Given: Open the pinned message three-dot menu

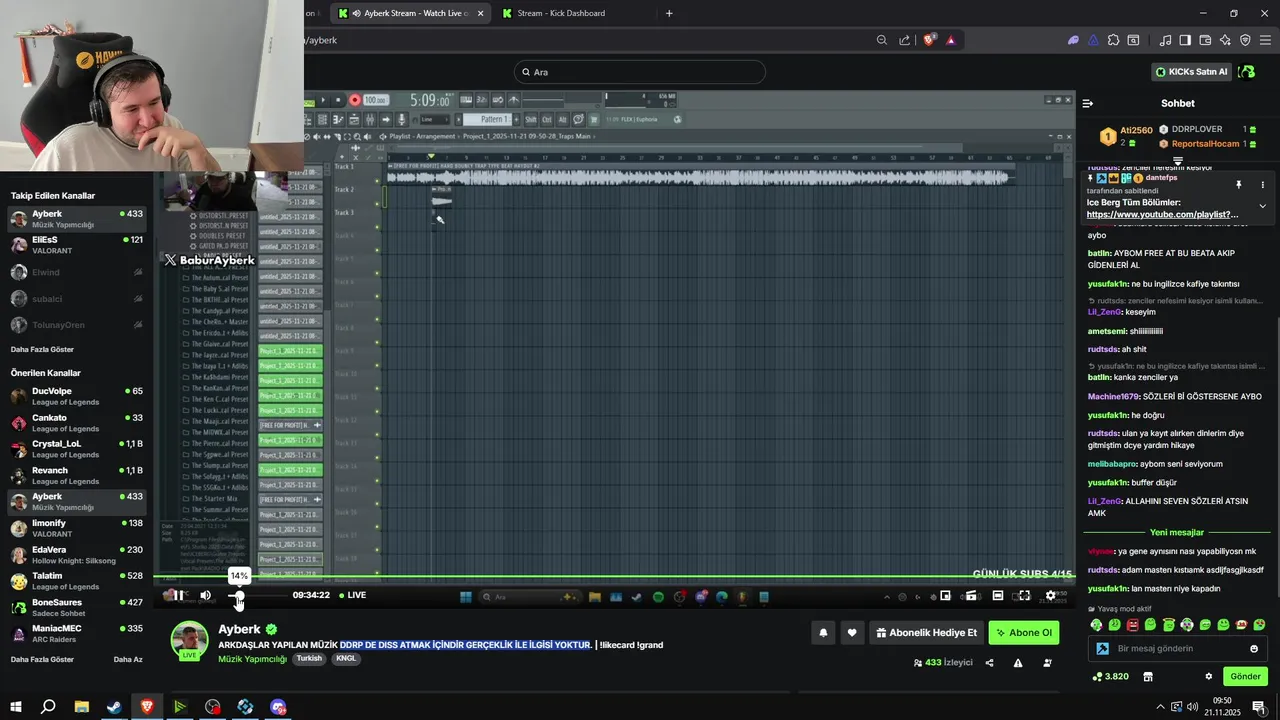Looking at the screenshot, I should coord(1262,185).
